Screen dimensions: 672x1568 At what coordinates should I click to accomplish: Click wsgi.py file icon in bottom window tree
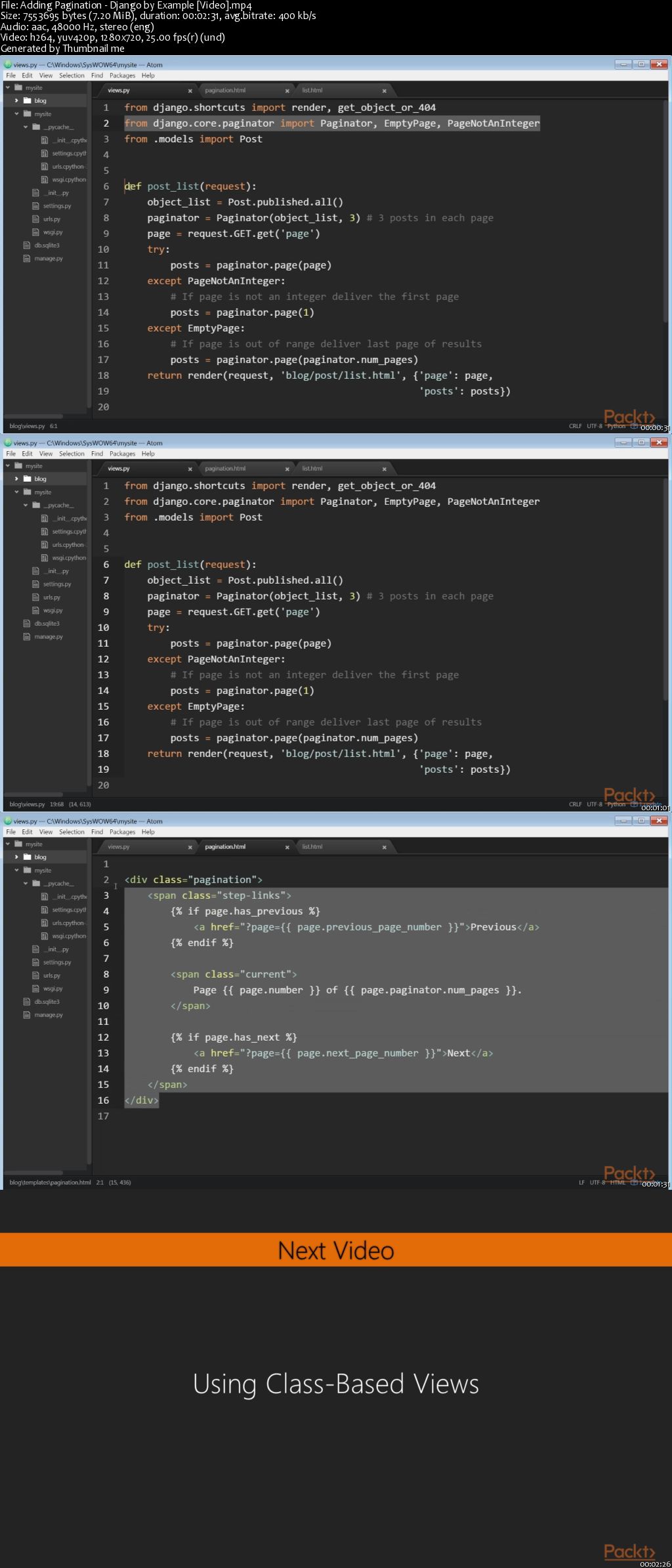35,989
